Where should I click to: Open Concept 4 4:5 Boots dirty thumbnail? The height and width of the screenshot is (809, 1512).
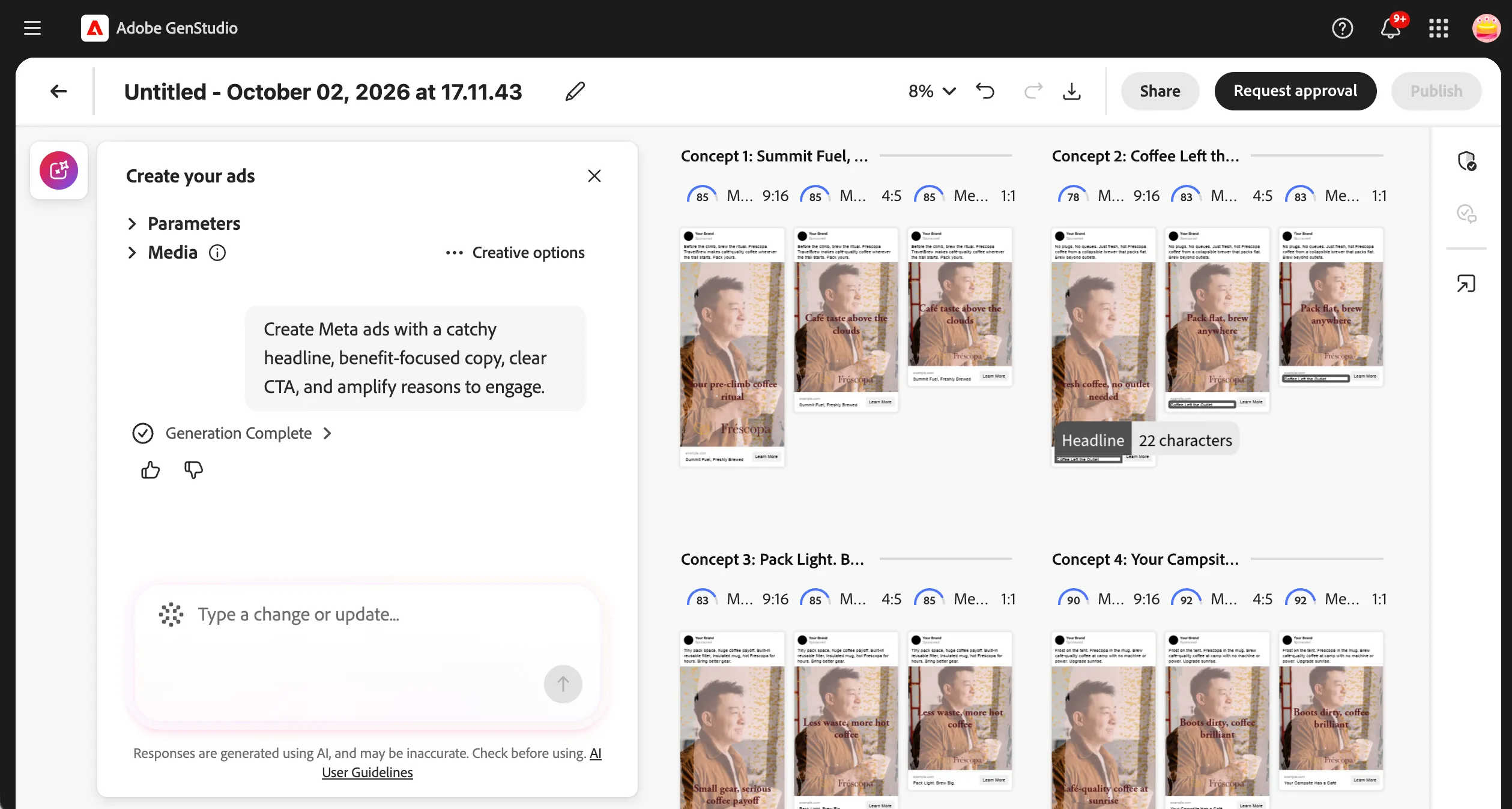tap(1217, 720)
